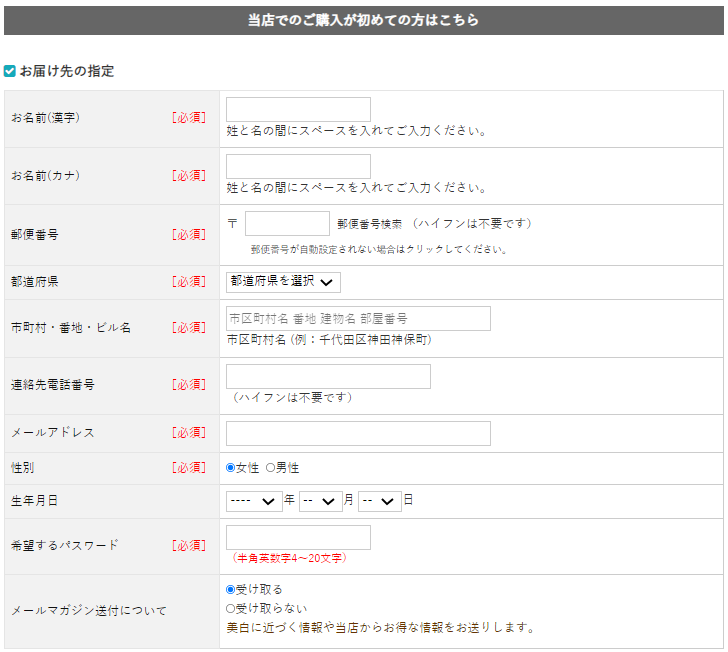Toggle the お届け先の指定 checkbox

(x=10, y=72)
